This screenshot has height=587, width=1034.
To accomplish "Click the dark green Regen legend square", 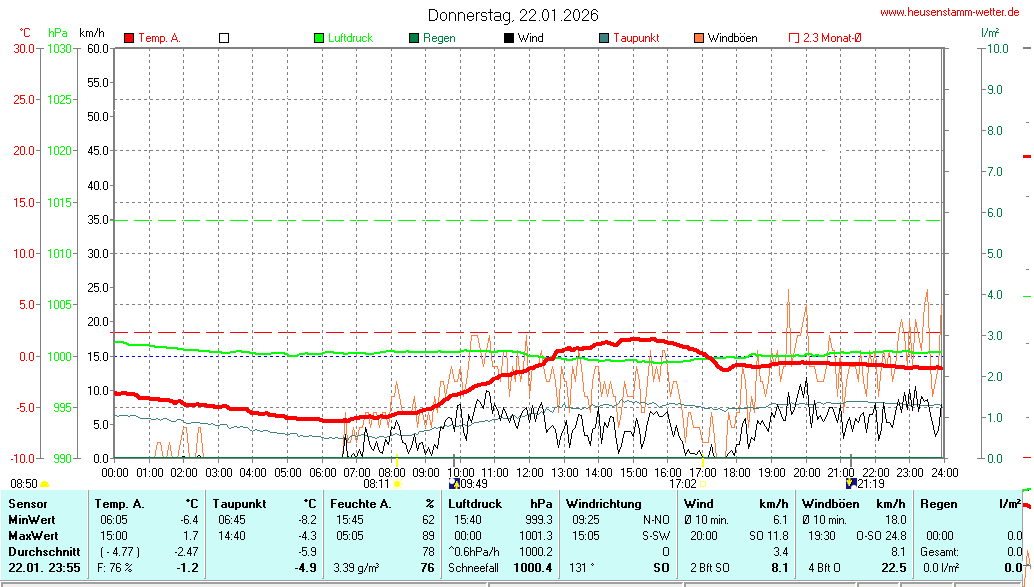I will [x=414, y=38].
